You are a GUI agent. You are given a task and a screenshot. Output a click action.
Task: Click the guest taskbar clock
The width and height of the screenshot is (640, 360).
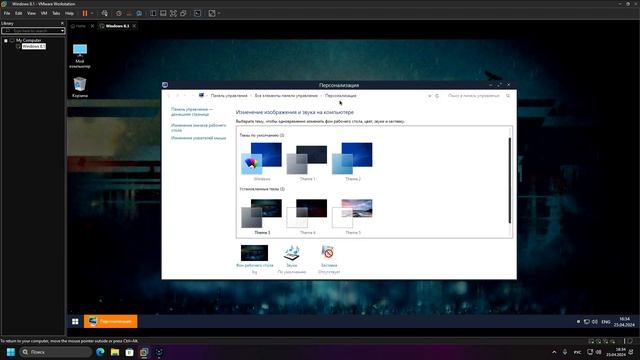[x=624, y=322]
